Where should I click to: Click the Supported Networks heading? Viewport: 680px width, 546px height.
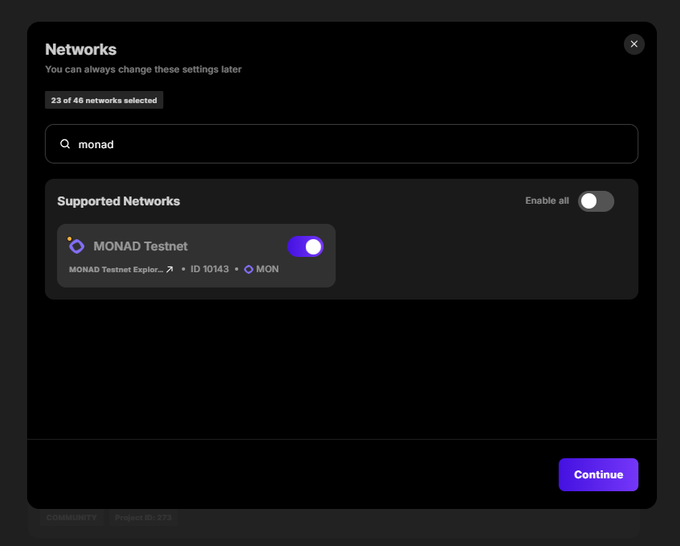point(118,201)
